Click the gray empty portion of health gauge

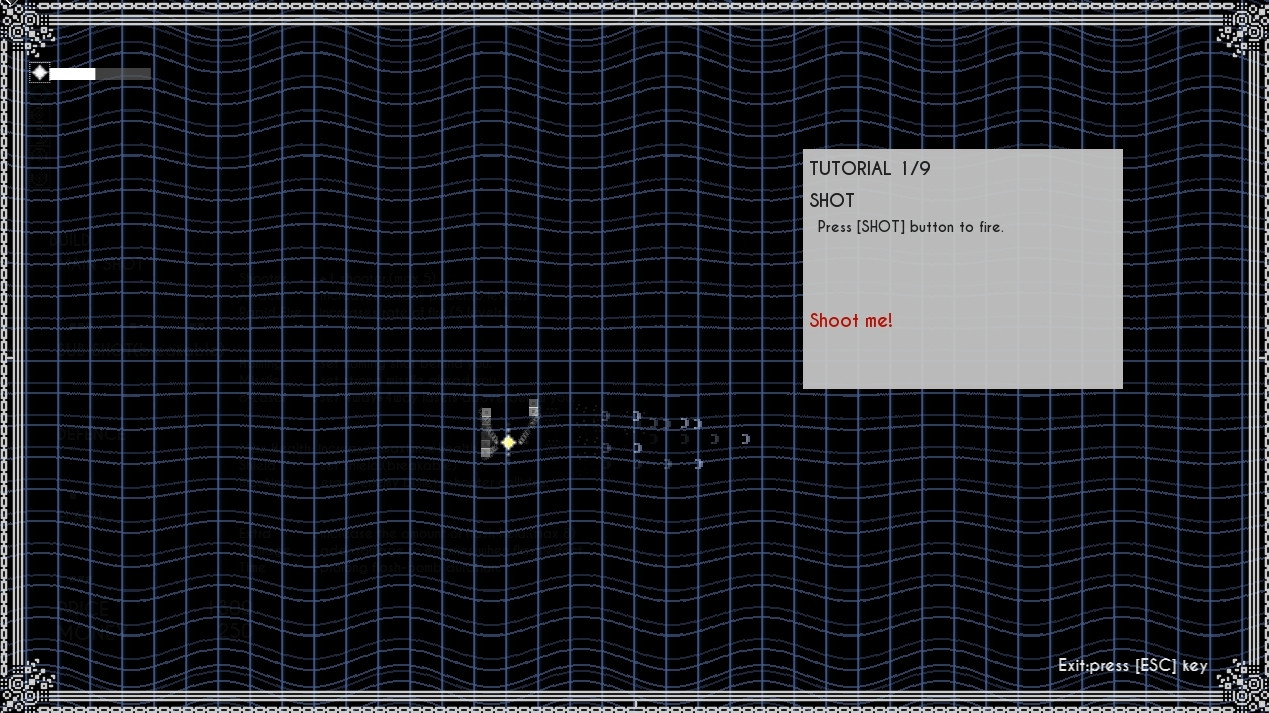(x=123, y=73)
